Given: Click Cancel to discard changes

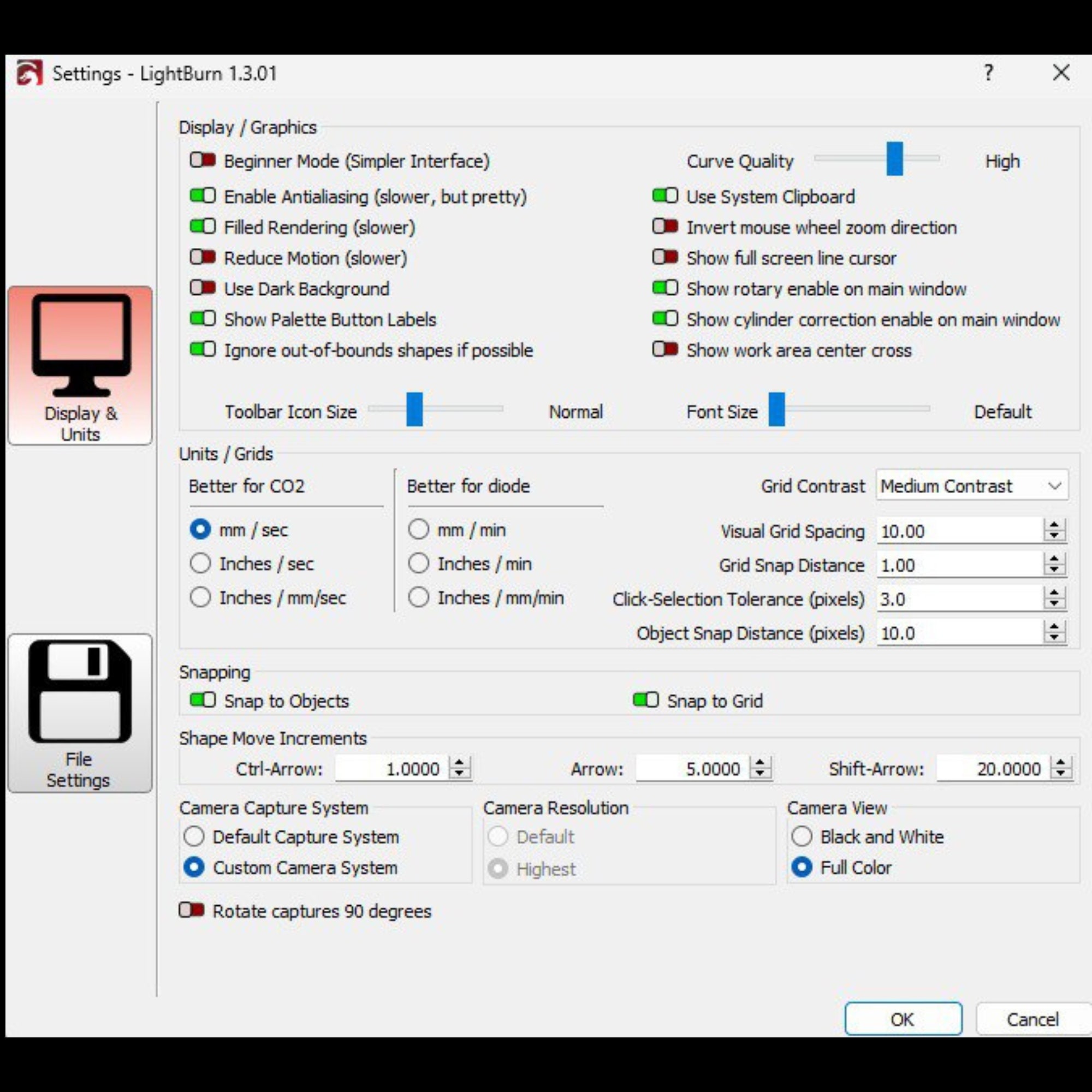Looking at the screenshot, I should pos(1032,1019).
